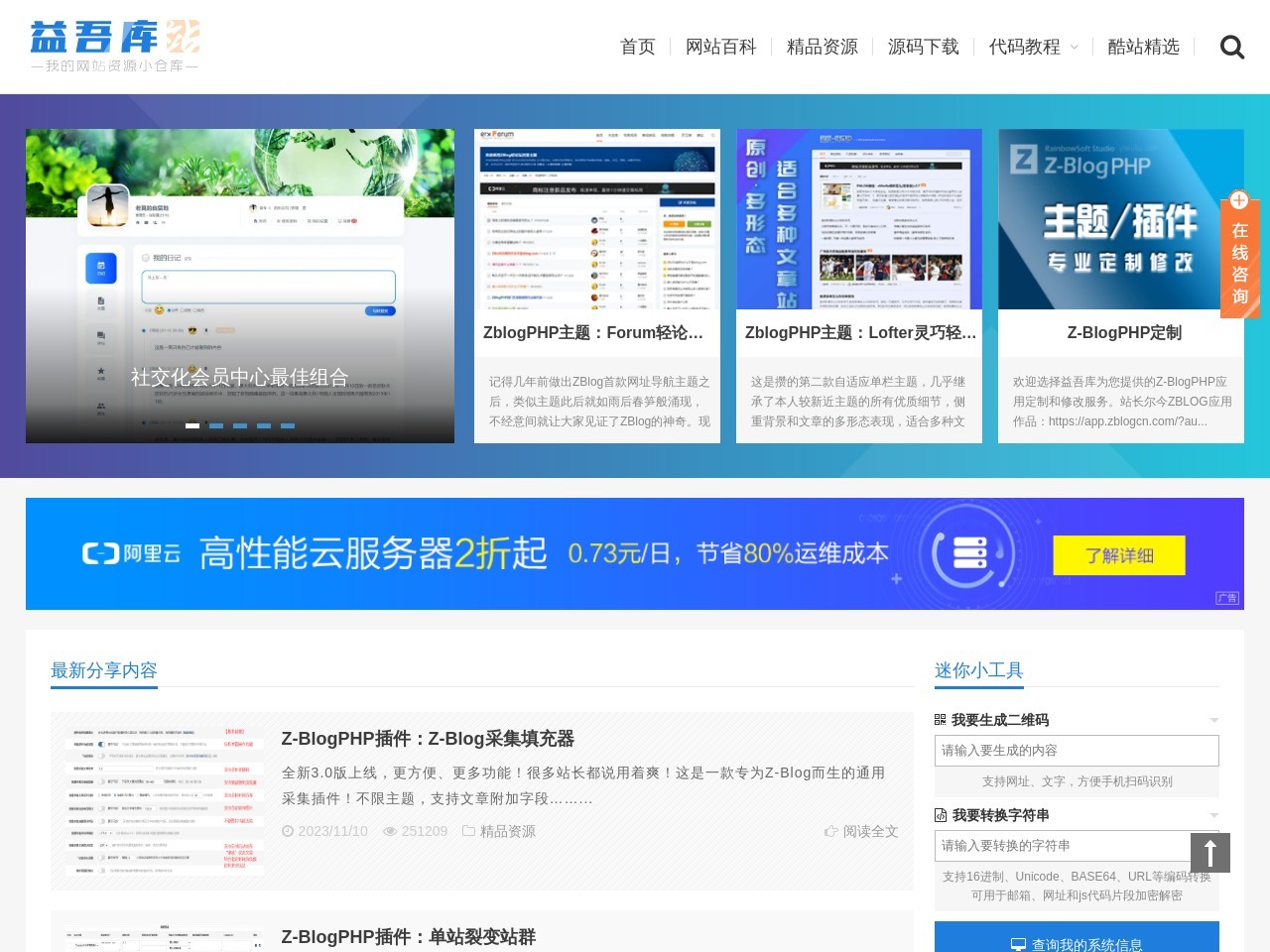The height and width of the screenshot is (952, 1270).
Task: Open the Z-BlogPHP插件：单站裂变站群 article title
Action: pos(409,937)
